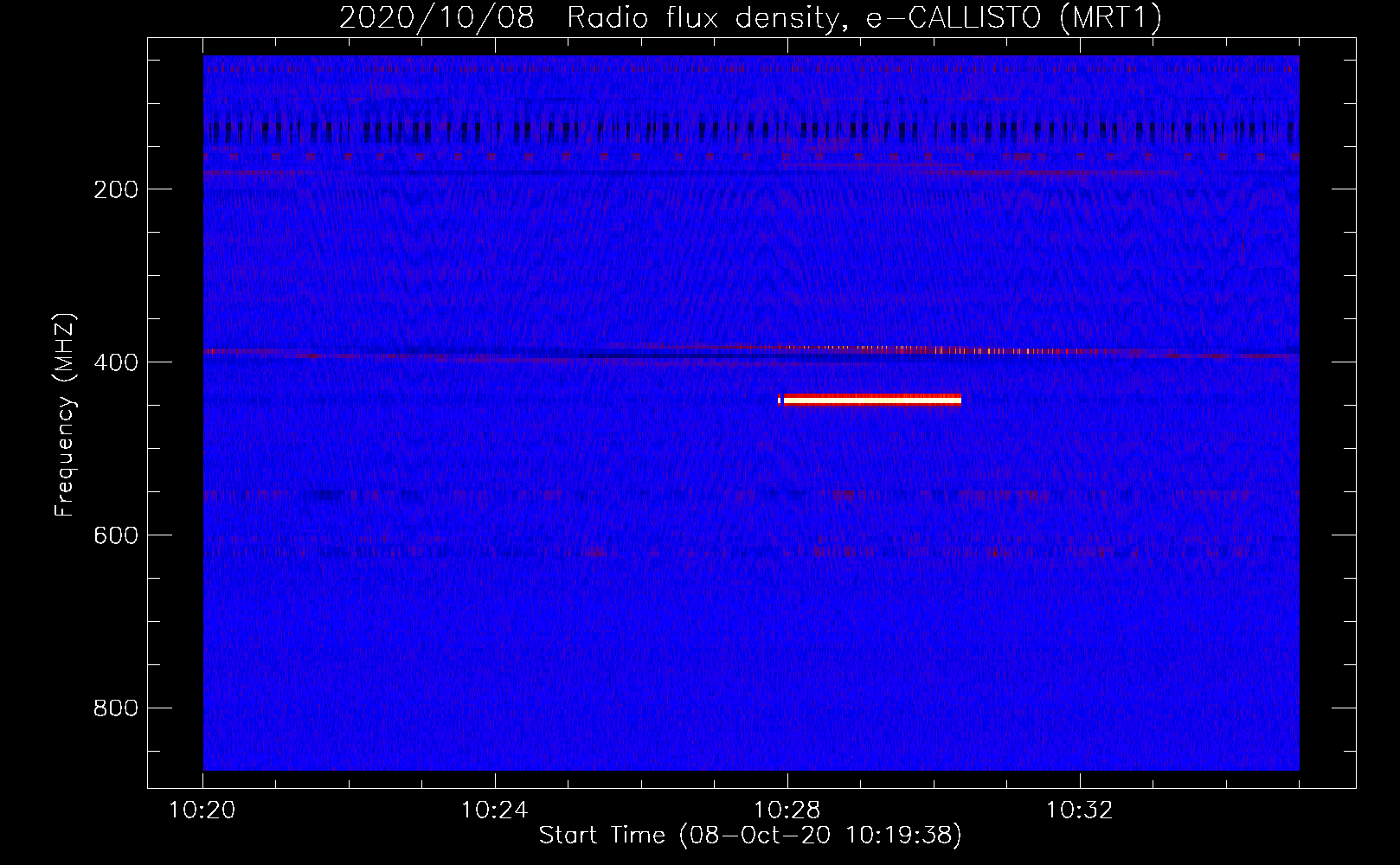Image resolution: width=1400 pixels, height=865 pixels.
Task: Click the "Frequency (MHZ)" axis label
Action: tap(65, 415)
